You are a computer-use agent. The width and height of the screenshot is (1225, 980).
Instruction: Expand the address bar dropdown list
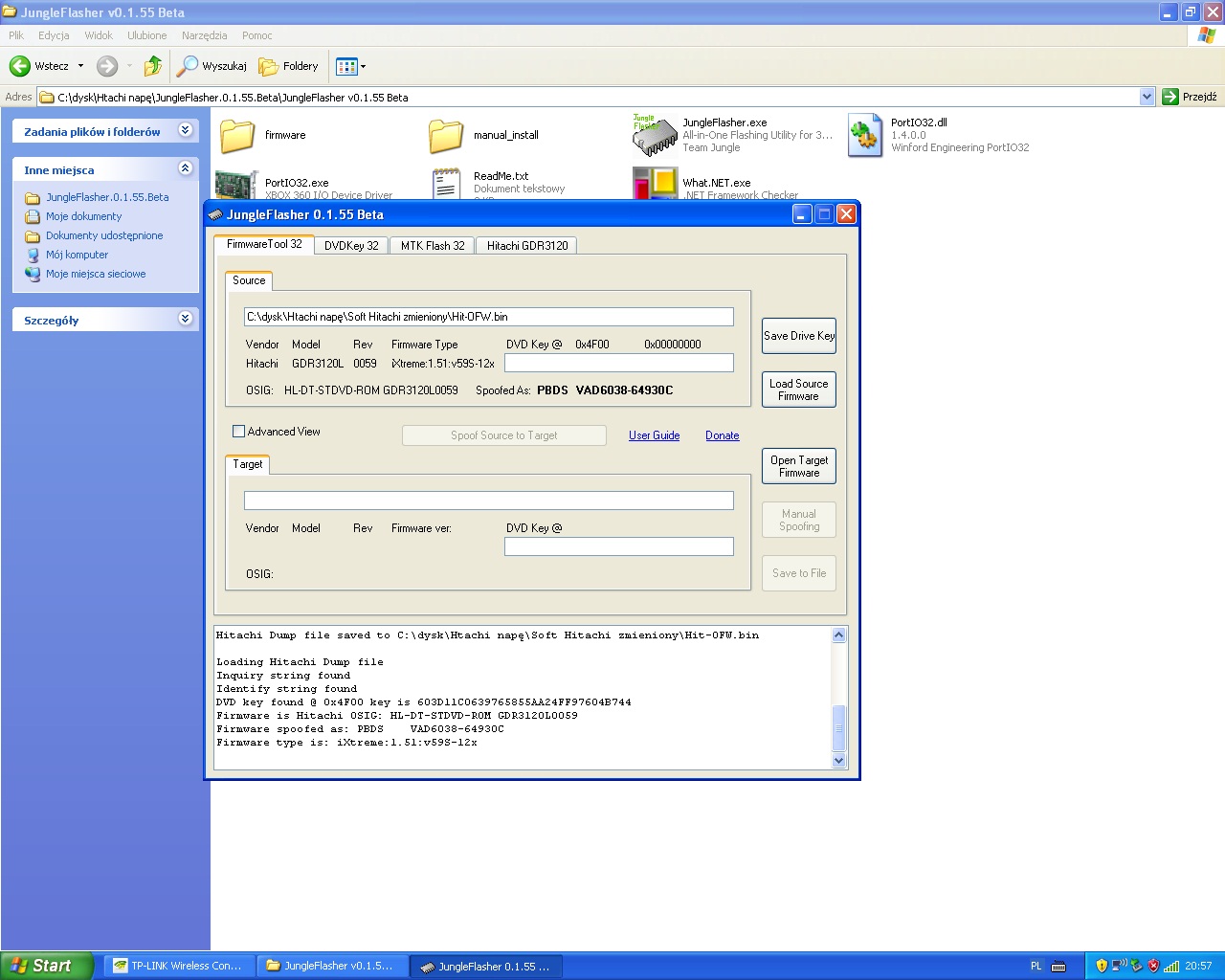point(1147,97)
